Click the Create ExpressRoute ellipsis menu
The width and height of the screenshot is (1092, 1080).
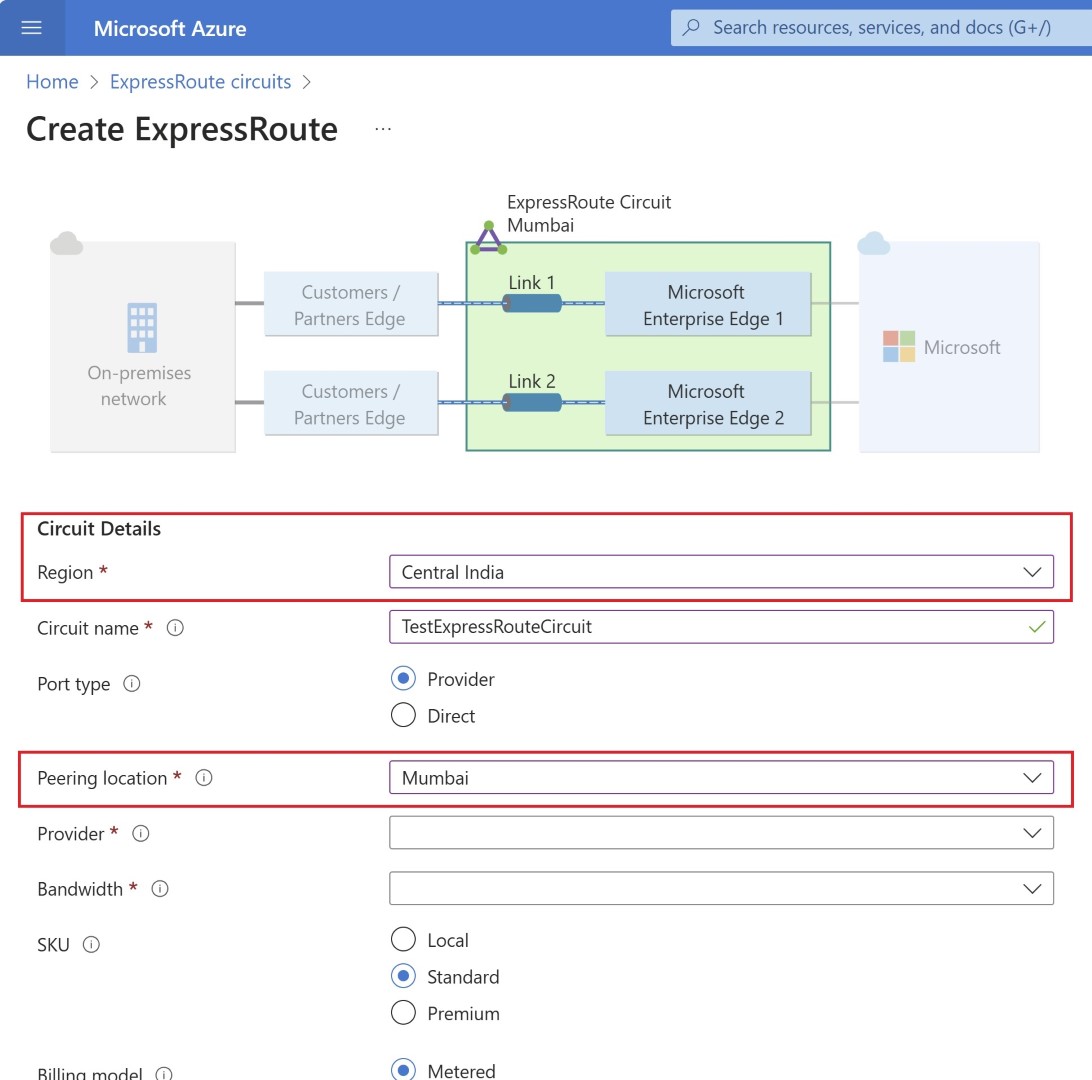(x=383, y=129)
